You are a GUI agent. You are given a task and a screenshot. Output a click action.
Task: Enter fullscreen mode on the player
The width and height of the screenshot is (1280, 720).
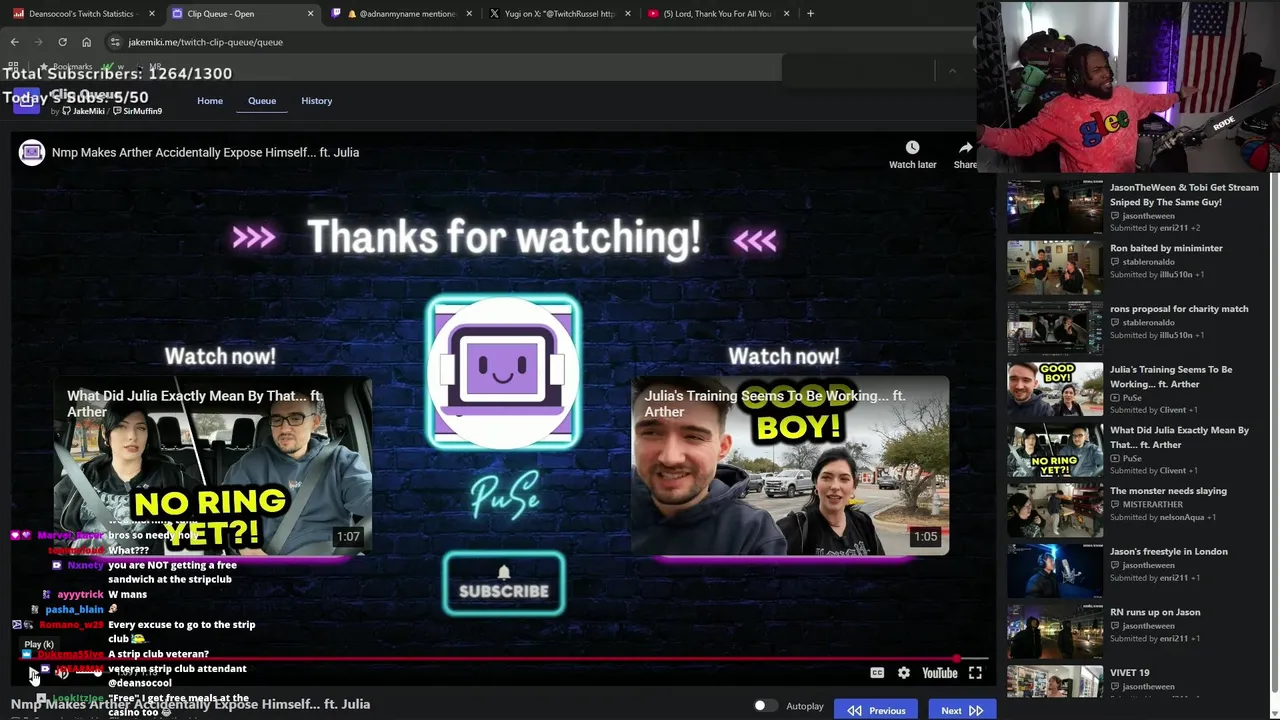[x=975, y=673]
